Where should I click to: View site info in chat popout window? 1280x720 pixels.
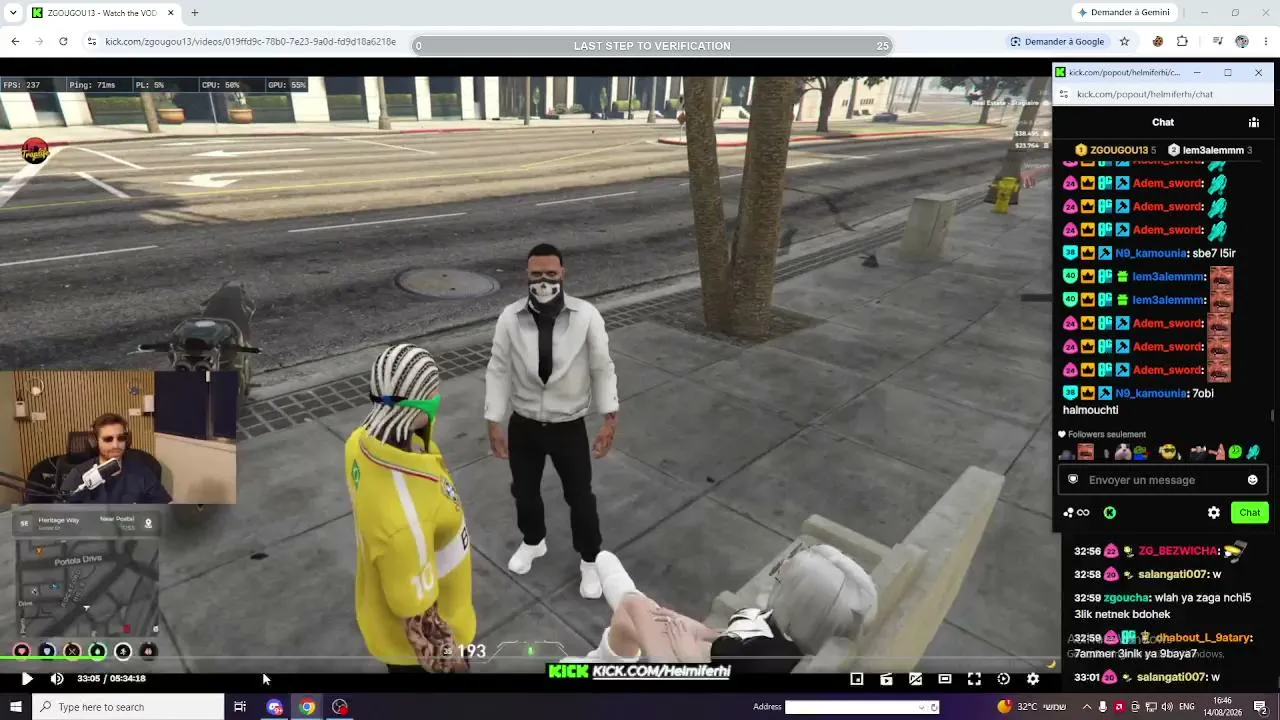(1064, 94)
